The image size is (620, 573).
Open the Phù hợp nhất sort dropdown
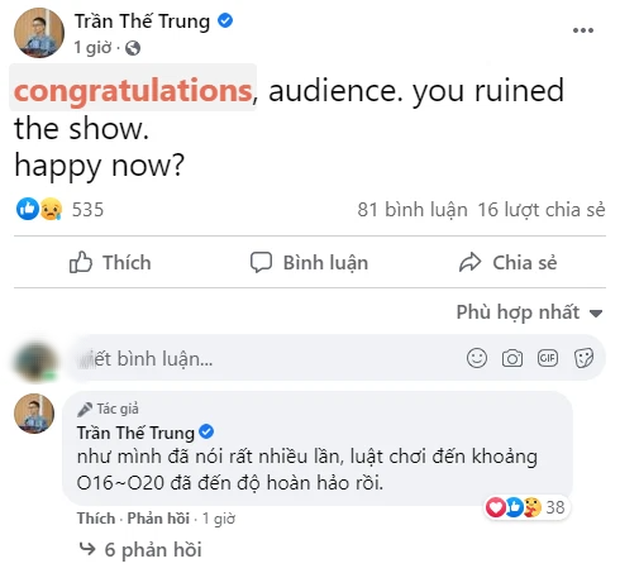530,313
